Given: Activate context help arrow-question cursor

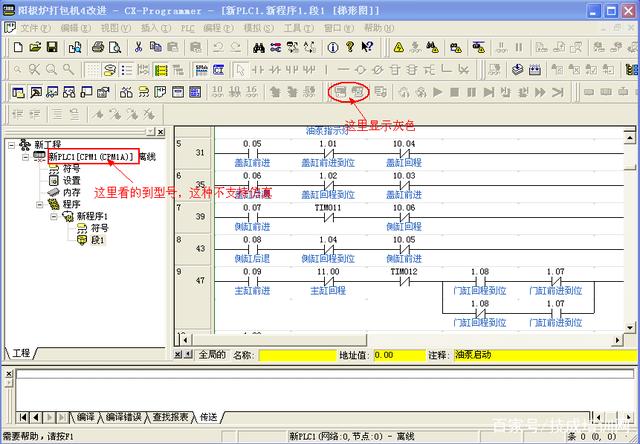Looking at the screenshot, I should pyautogui.click(x=367, y=47).
